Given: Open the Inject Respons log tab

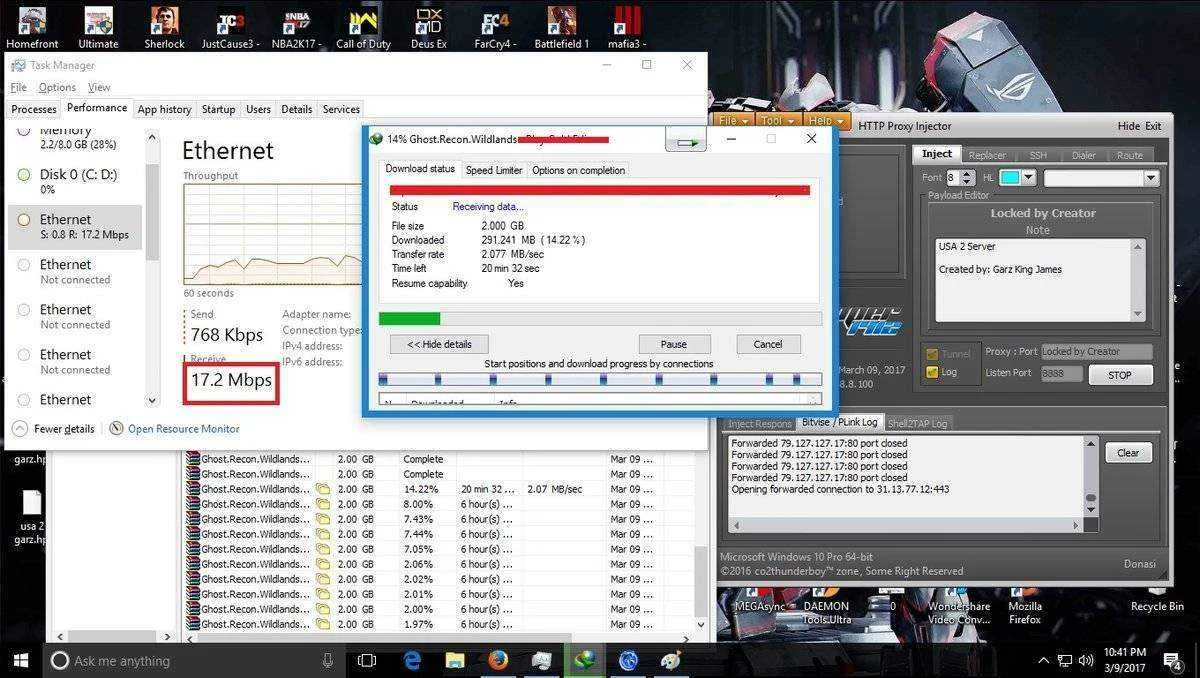Looking at the screenshot, I should click(x=759, y=423).
